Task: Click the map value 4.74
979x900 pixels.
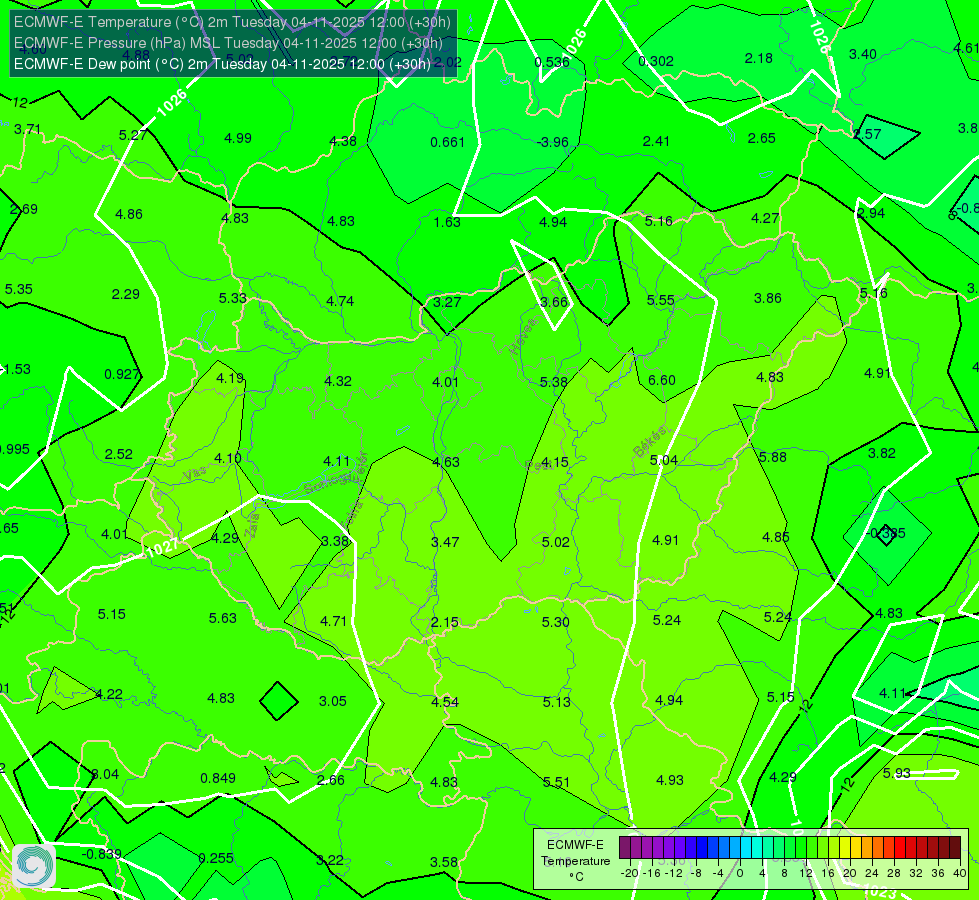Action: click(340, 301)
